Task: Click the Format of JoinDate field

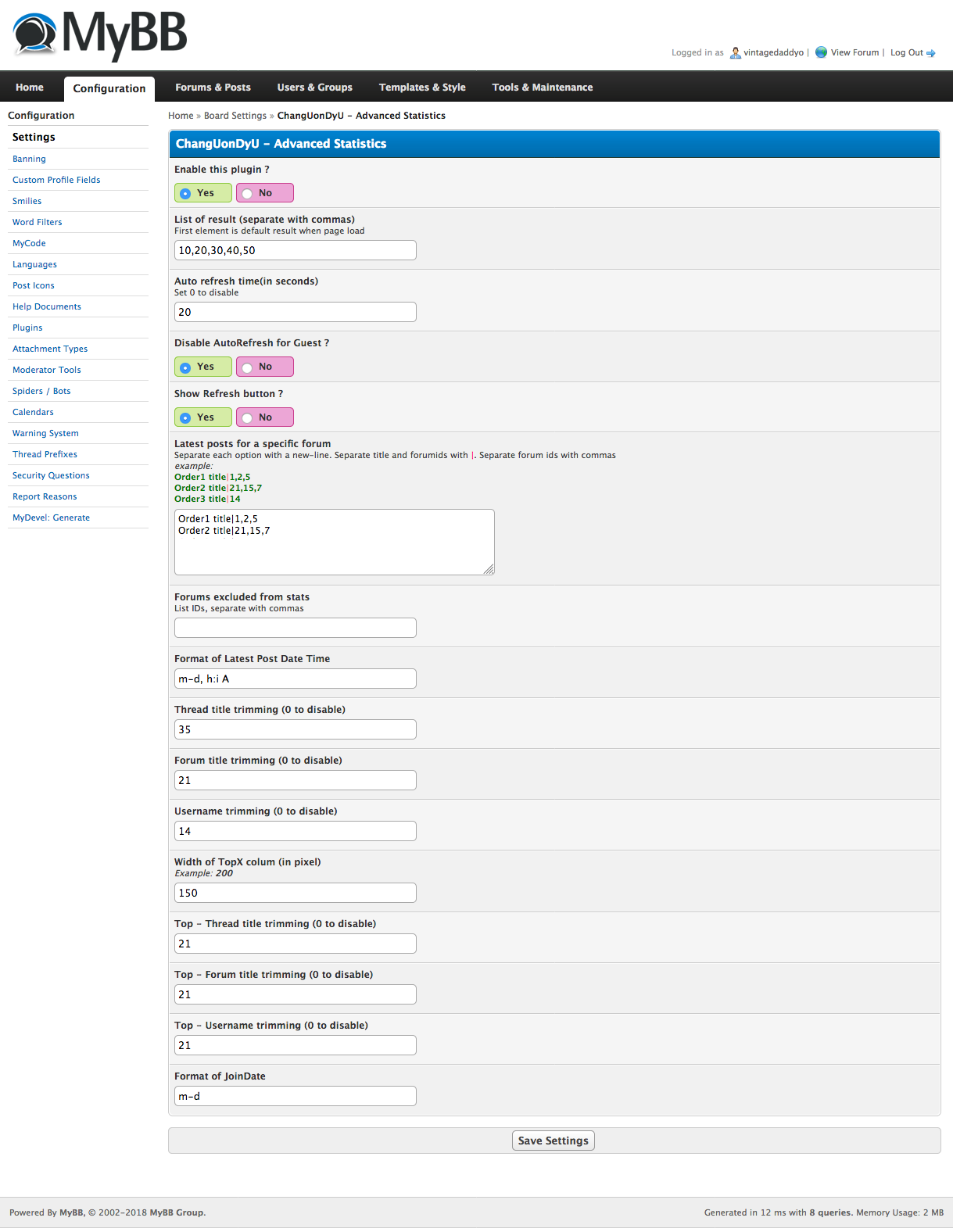Action: click(295, 1096)
